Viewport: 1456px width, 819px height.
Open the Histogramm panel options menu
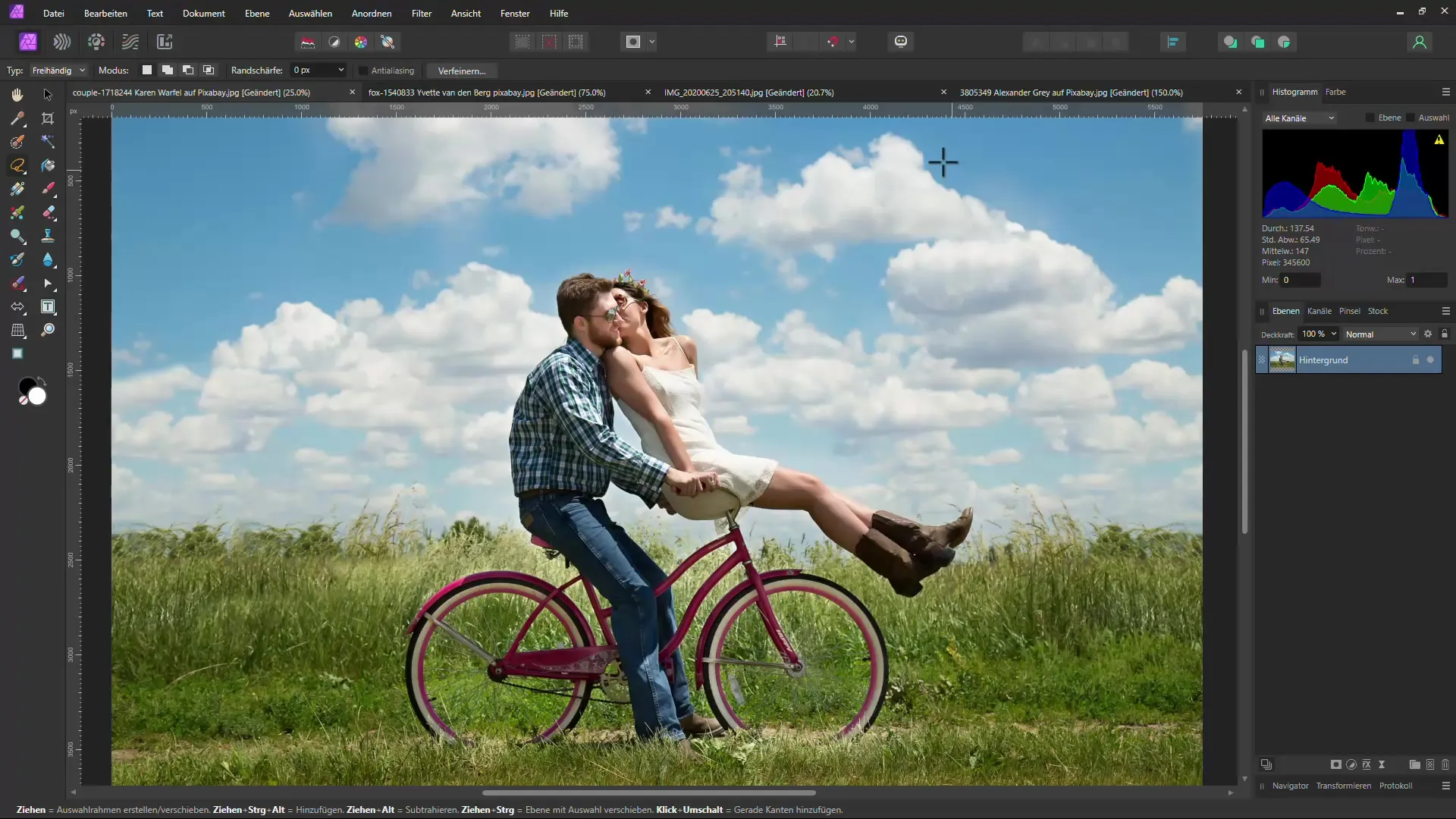pyautogui.click(x=1445, y=92)
